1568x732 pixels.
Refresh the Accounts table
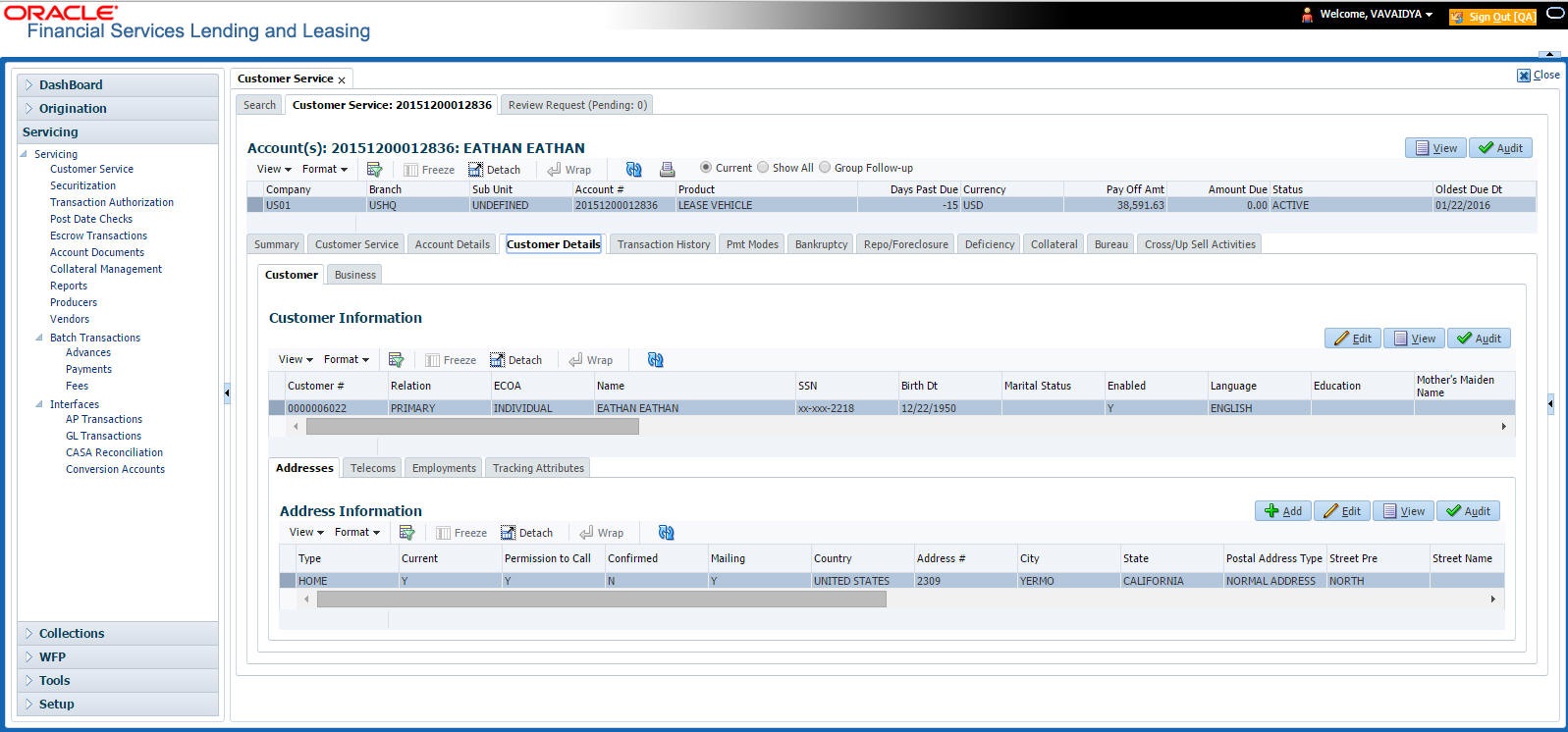(x=633, y=169)
